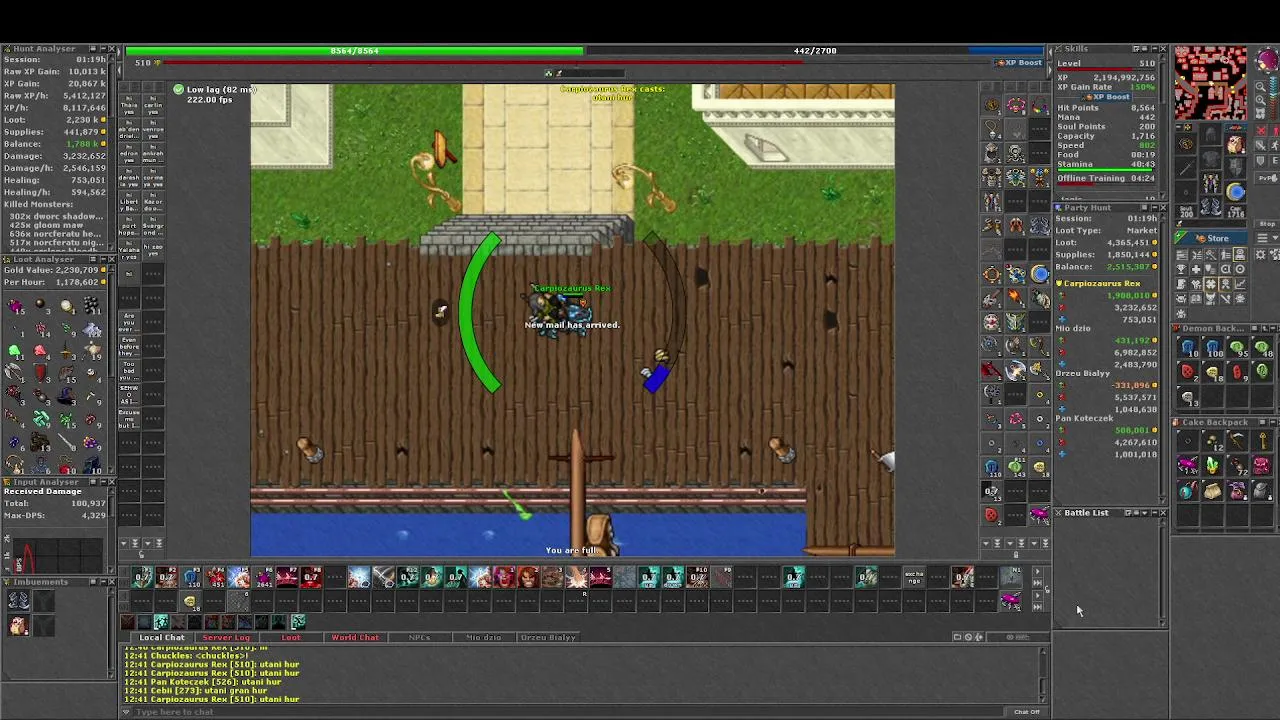This screenshot has height=720, width=1280.
Task: Click the top page arrow right of bottom action bar
Action: (1037, 571)
